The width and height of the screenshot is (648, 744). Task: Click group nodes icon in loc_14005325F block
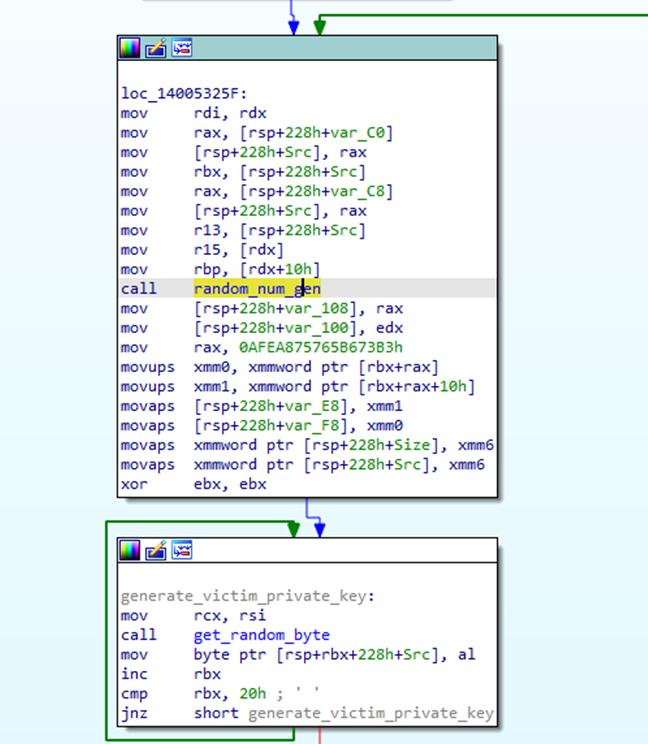tap(182, 48)
